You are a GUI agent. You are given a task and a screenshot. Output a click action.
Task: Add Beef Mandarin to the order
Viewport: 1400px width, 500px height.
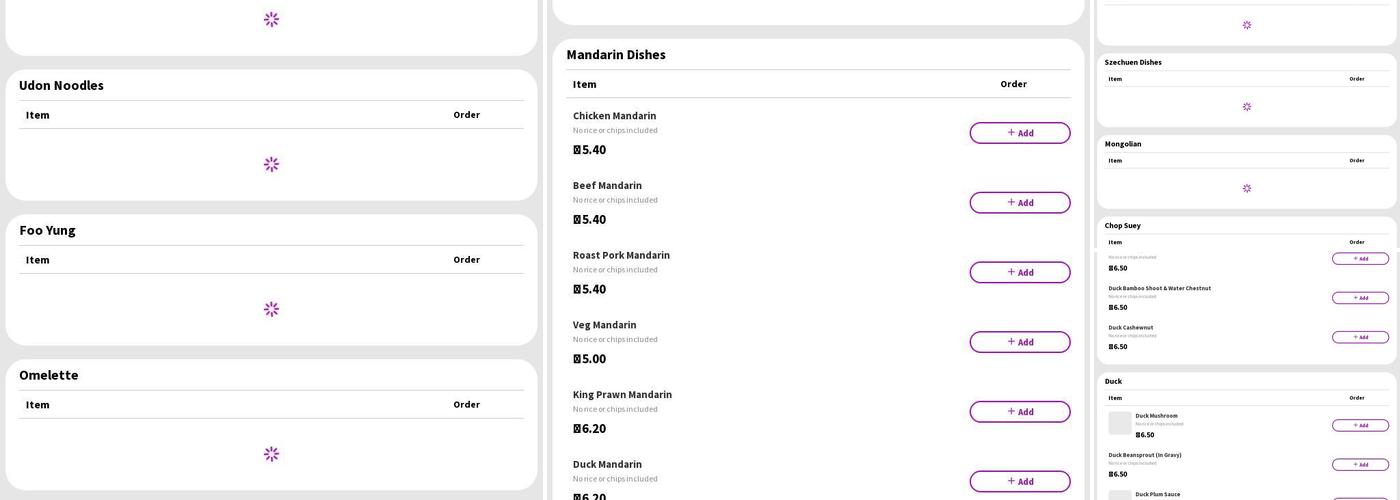pyautogui.click(x=1019, y=203)
